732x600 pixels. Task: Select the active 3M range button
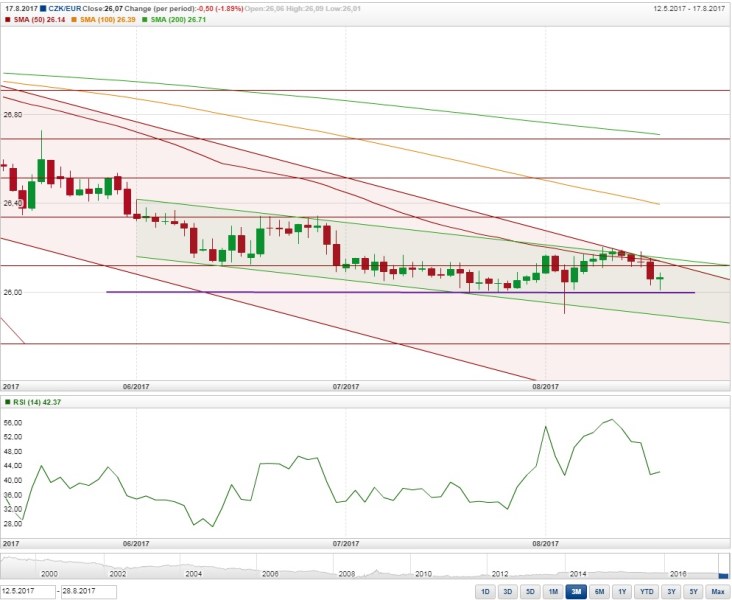[576, 592]
